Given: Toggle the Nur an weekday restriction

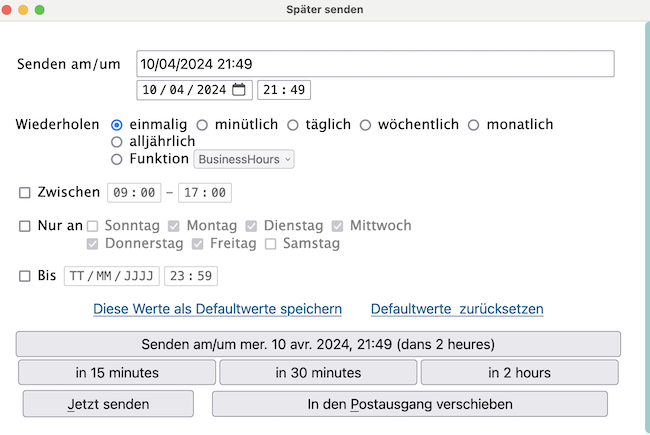Looking at the screenshot, I should (x=25, y=226).
